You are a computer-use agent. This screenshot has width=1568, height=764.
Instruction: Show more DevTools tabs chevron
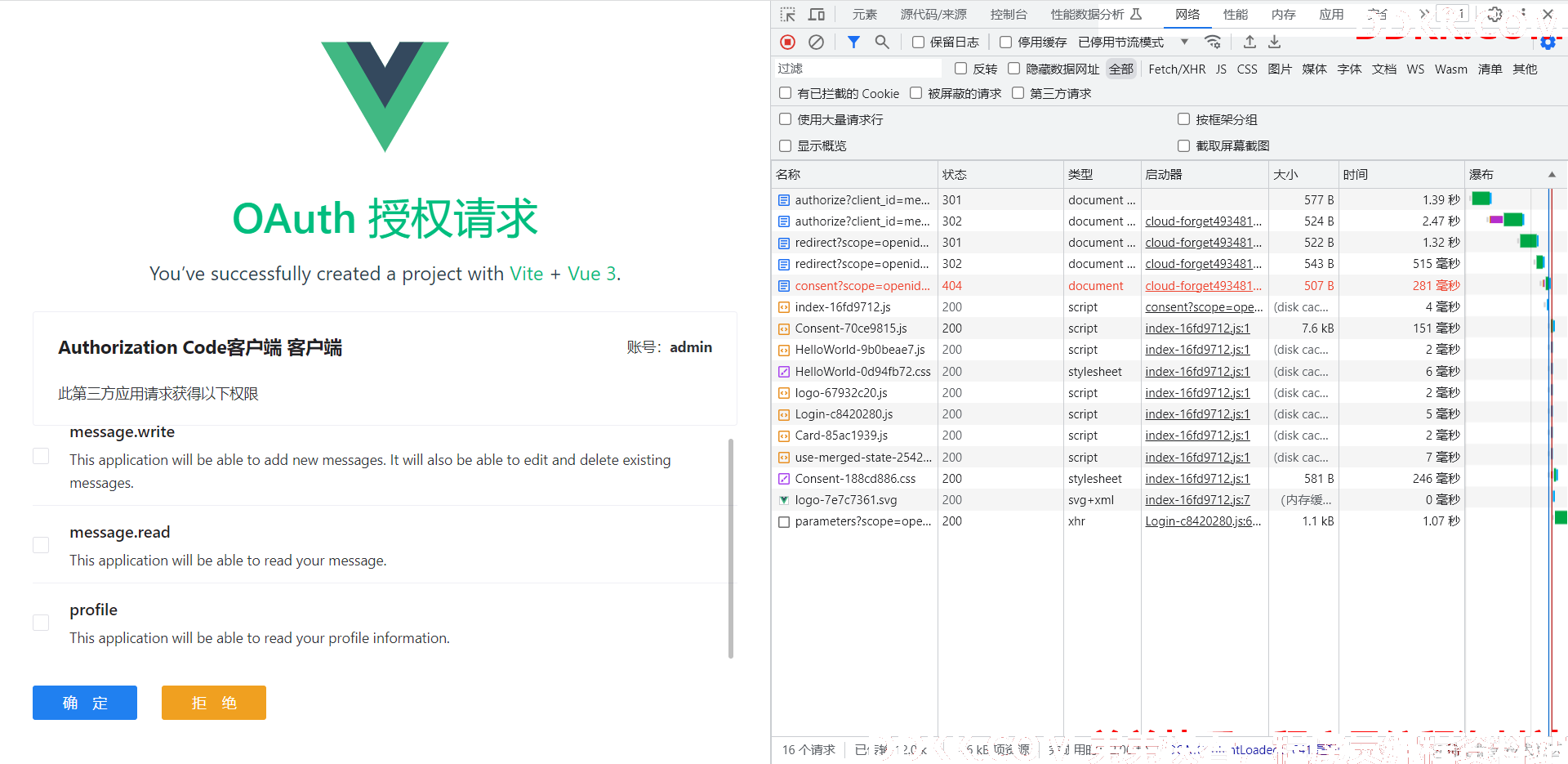tap(1424, 14)
